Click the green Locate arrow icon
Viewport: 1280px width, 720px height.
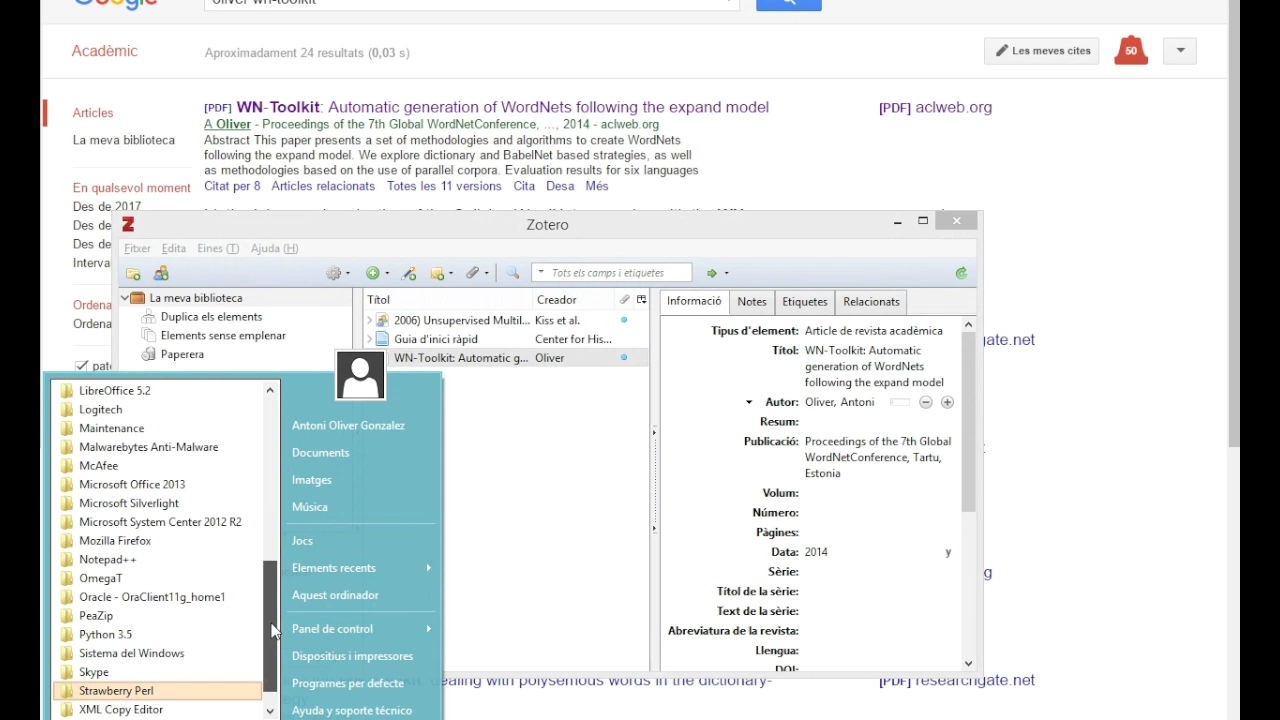(717, 273)
